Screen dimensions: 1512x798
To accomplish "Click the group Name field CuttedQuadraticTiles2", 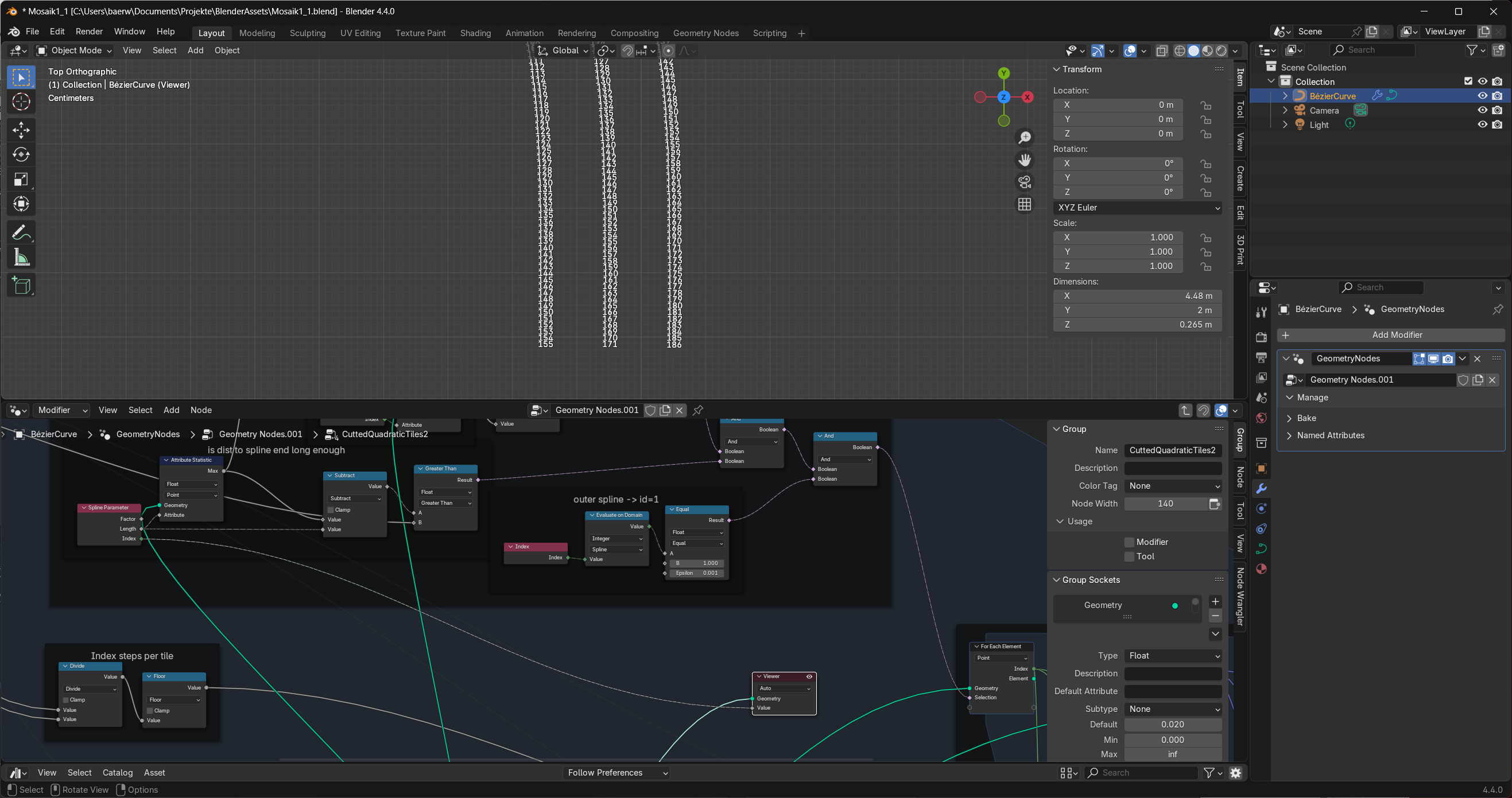I will point(1172,451).
